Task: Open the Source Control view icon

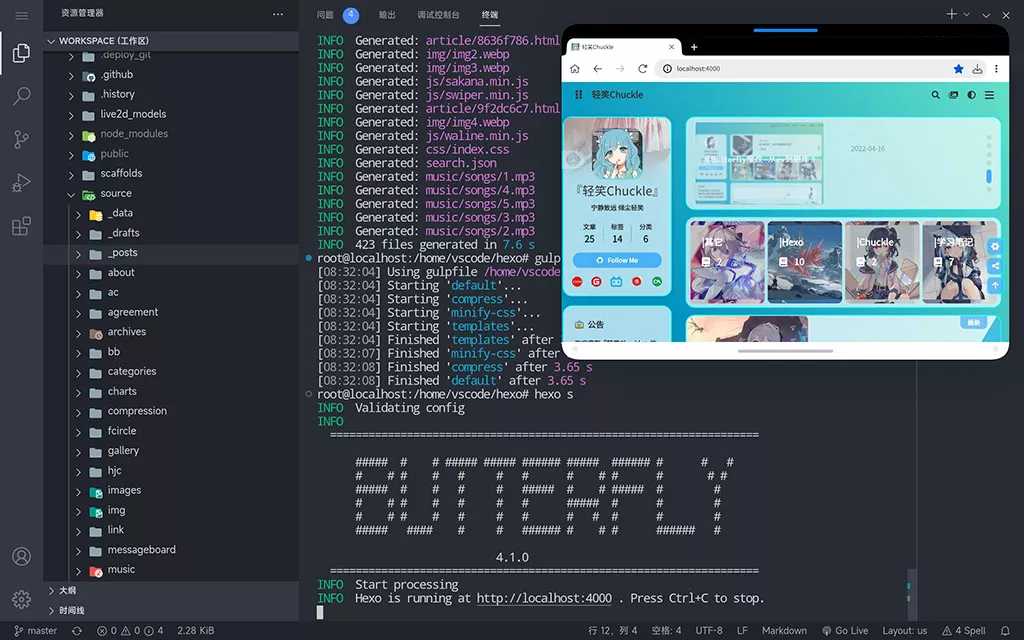Action: [22, 139]
